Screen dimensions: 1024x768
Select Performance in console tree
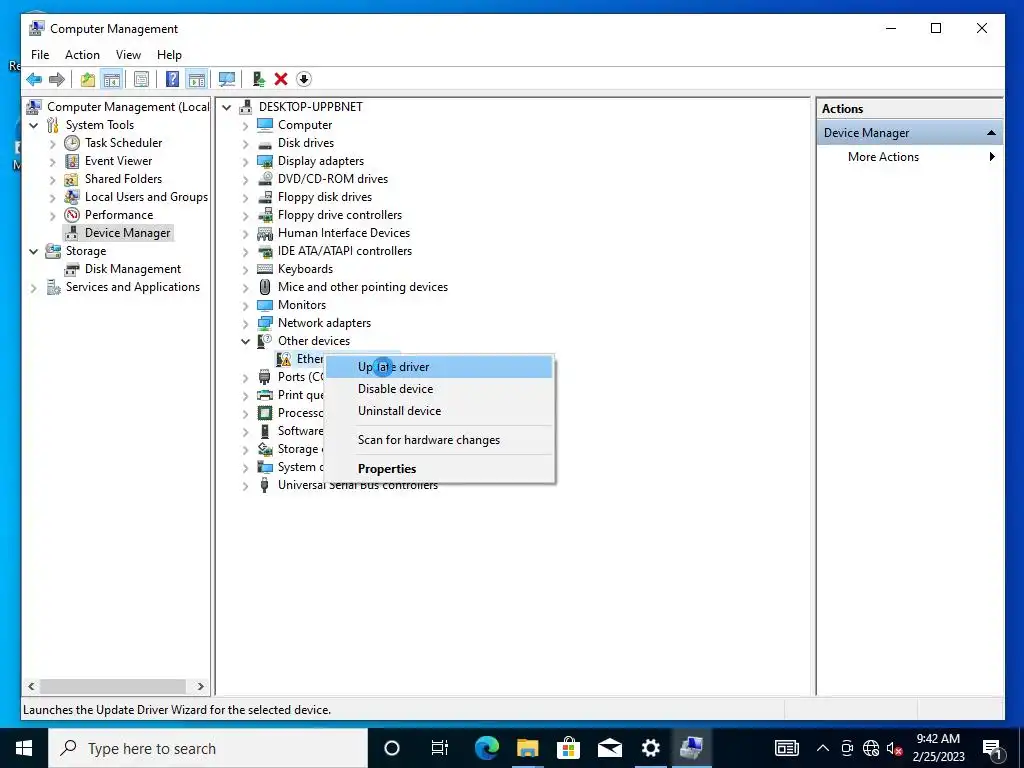[x=119, y=215]
